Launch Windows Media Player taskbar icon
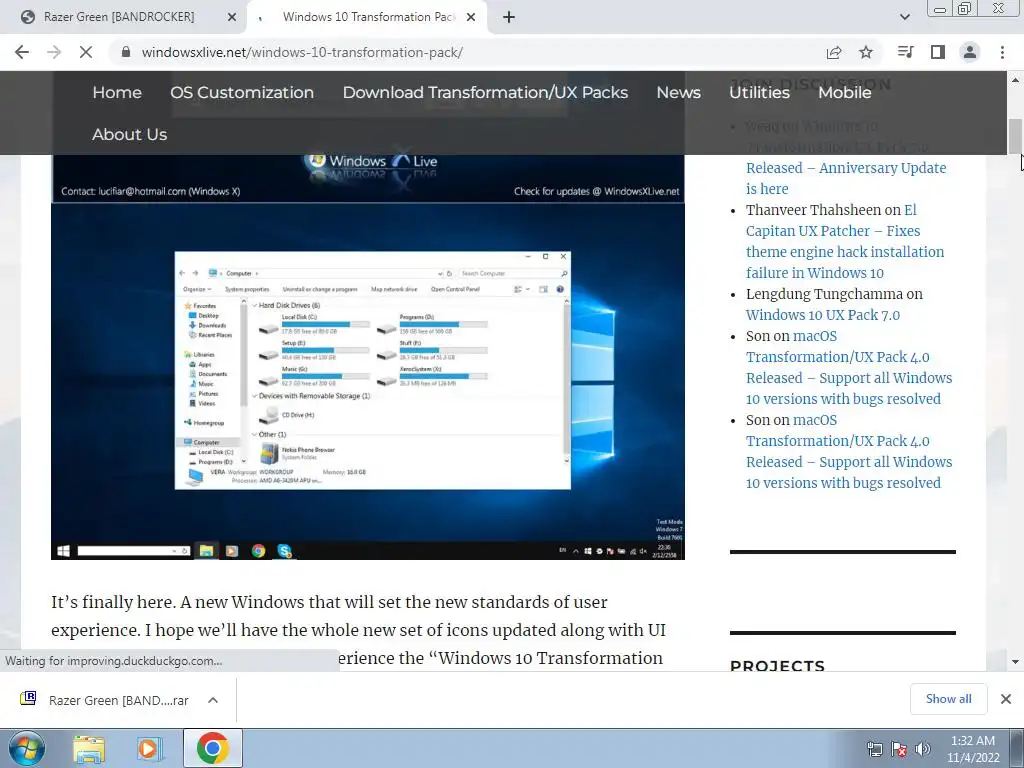This screenshot has height=768, width=1024. [x=149, y=748]
